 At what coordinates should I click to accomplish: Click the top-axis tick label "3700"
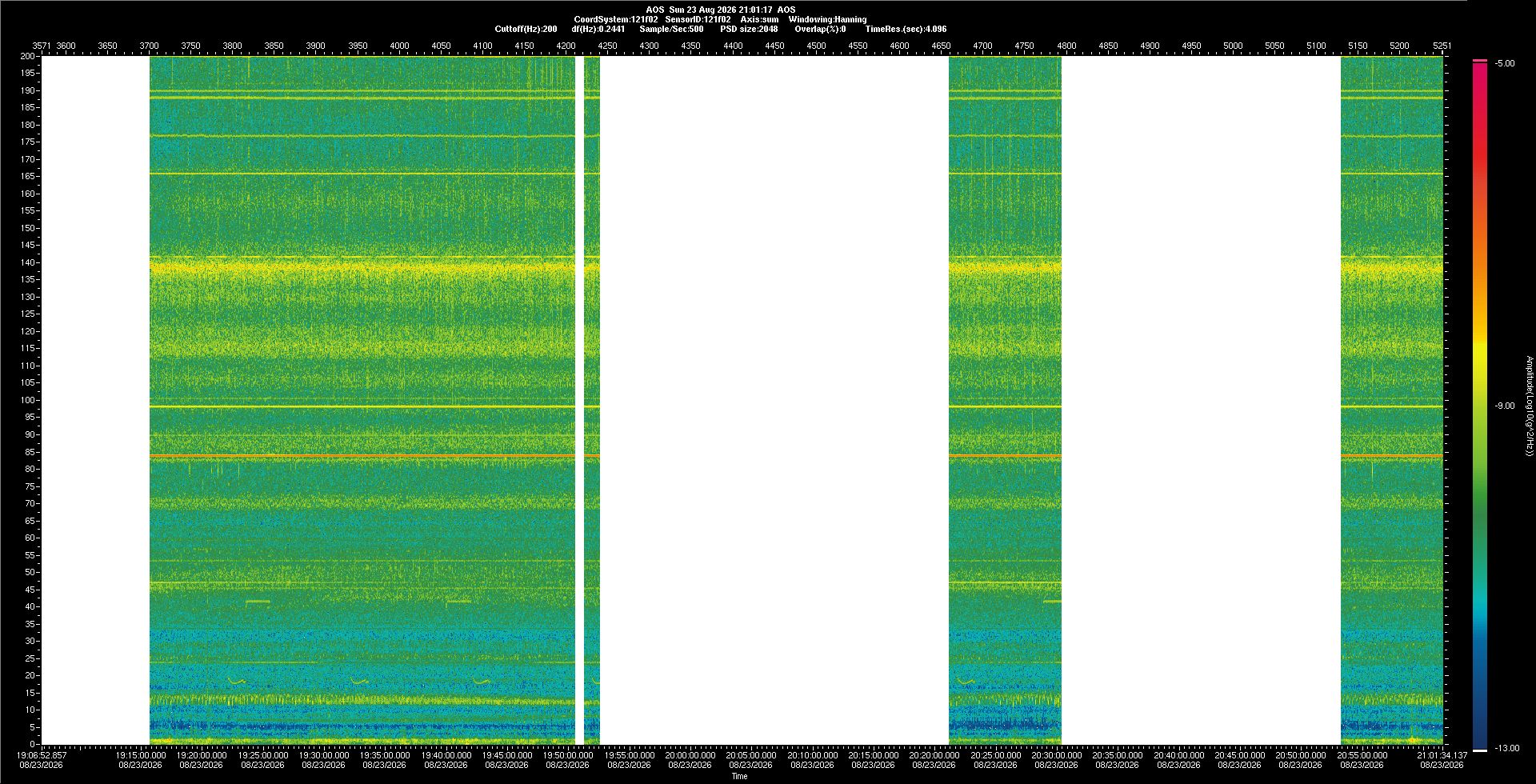(149, 46)
